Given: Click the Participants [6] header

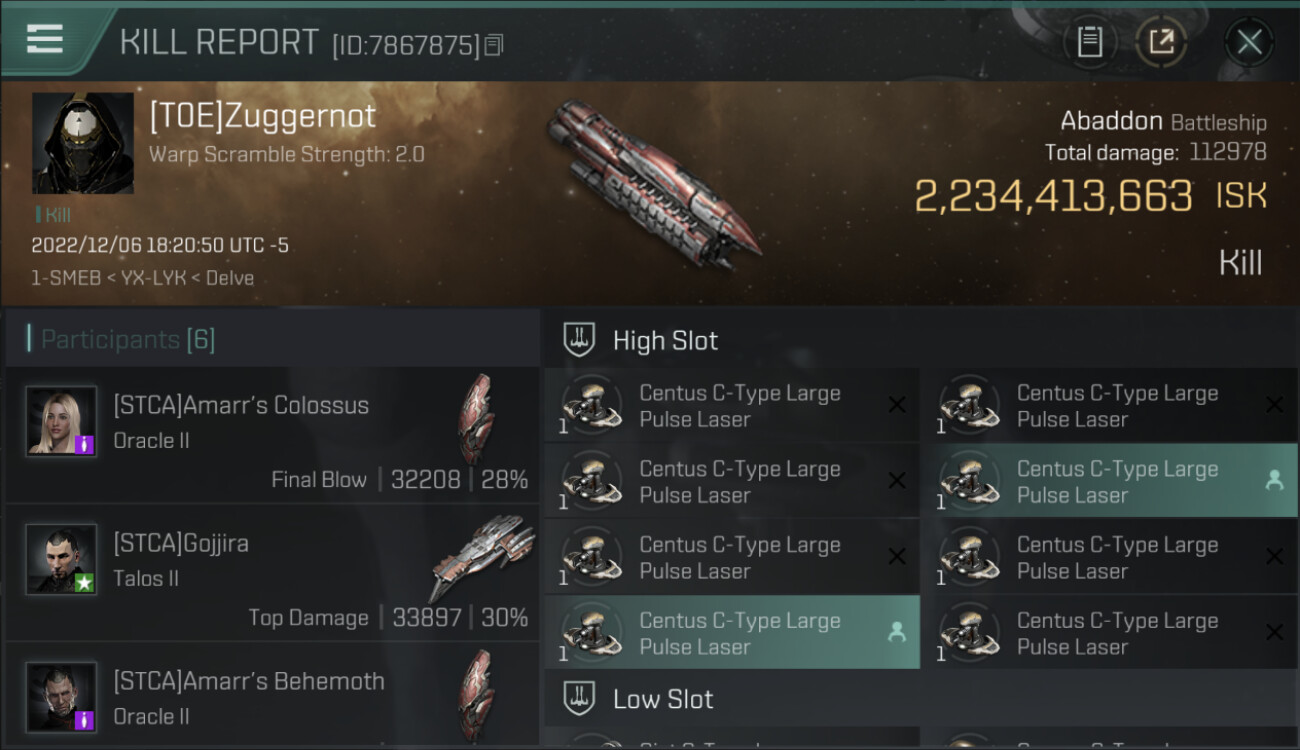Looking at the screenshot, I should (128, 340).
